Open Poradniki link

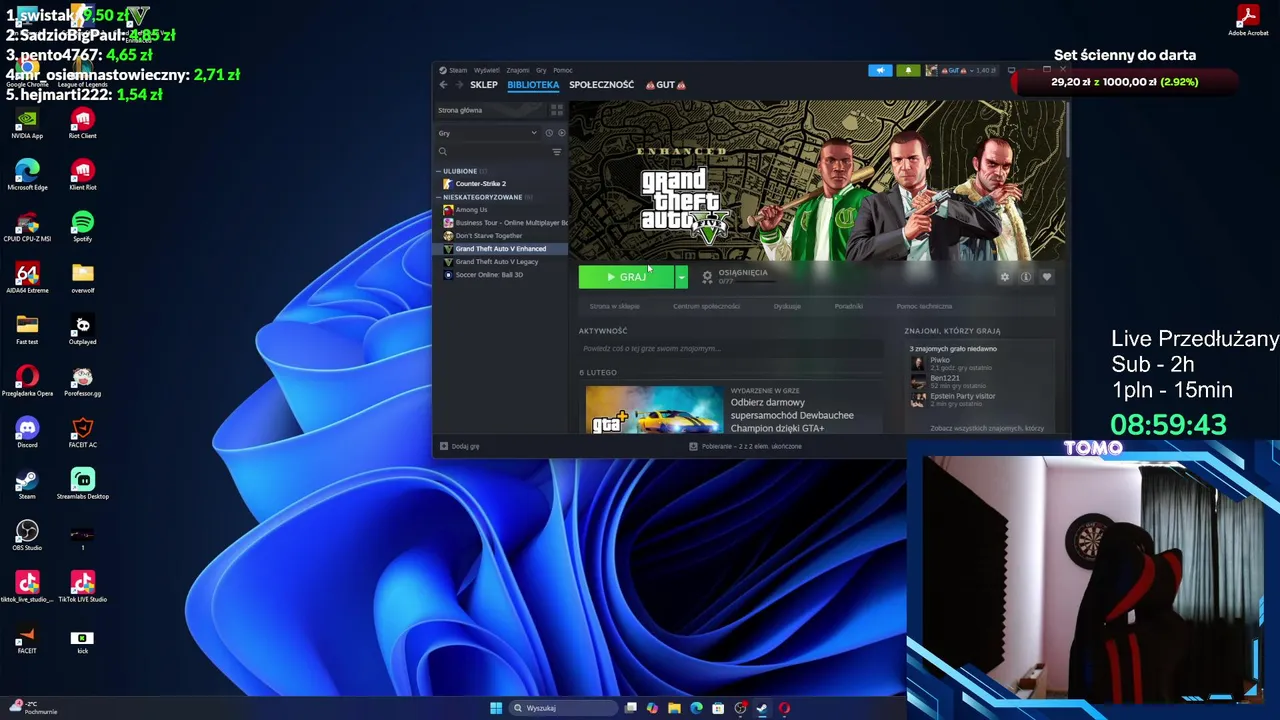849,306
